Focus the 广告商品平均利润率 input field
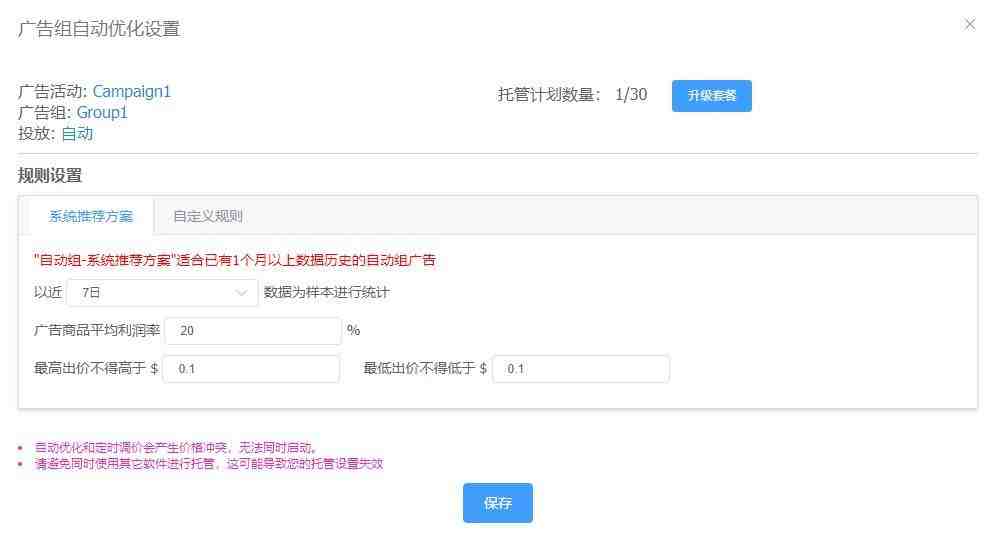This screenshot has height=552, width=994. (x=253, y=331)
